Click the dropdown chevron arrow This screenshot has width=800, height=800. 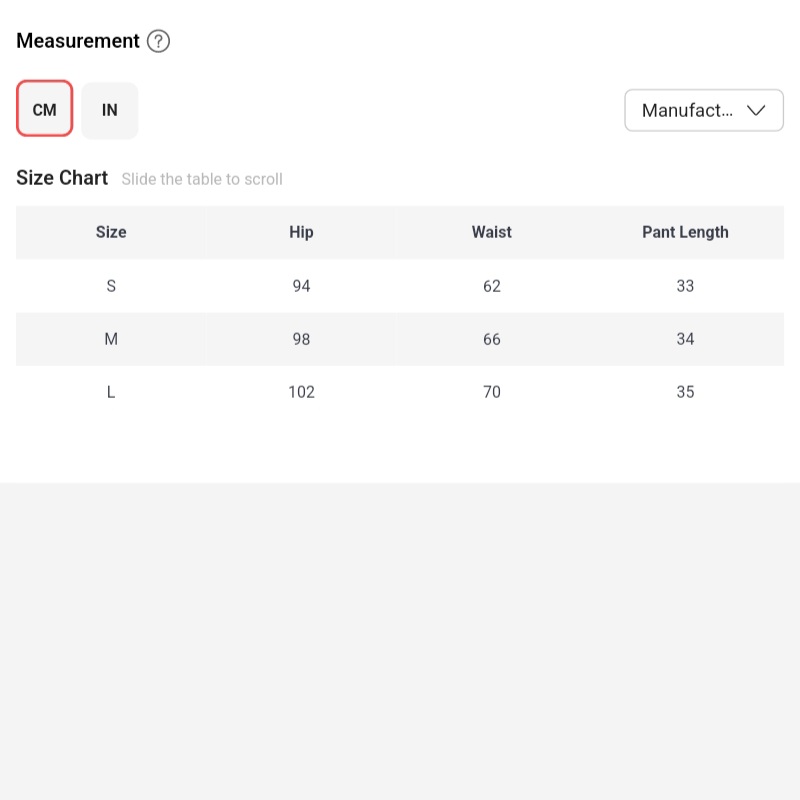756,110
